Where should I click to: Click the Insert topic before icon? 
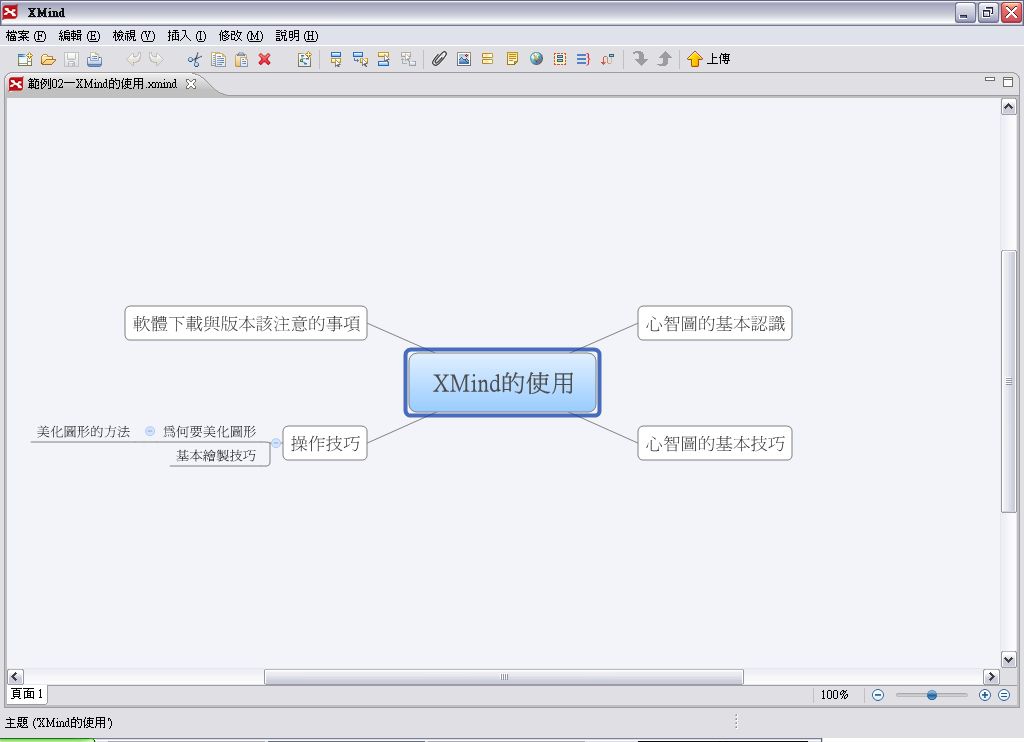point(384,59)
